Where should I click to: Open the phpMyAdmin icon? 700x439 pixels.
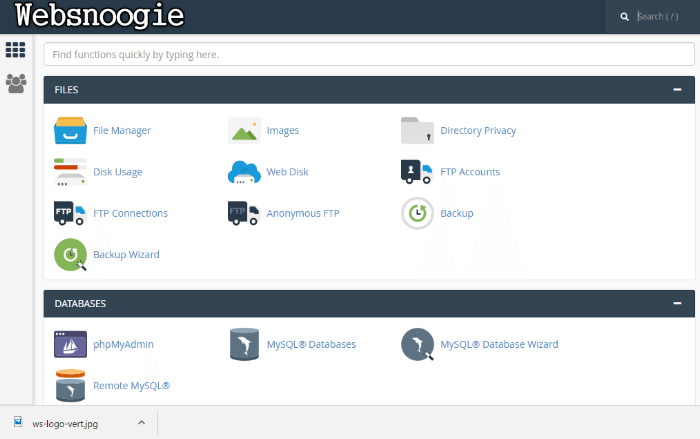[x=70, y=344]
